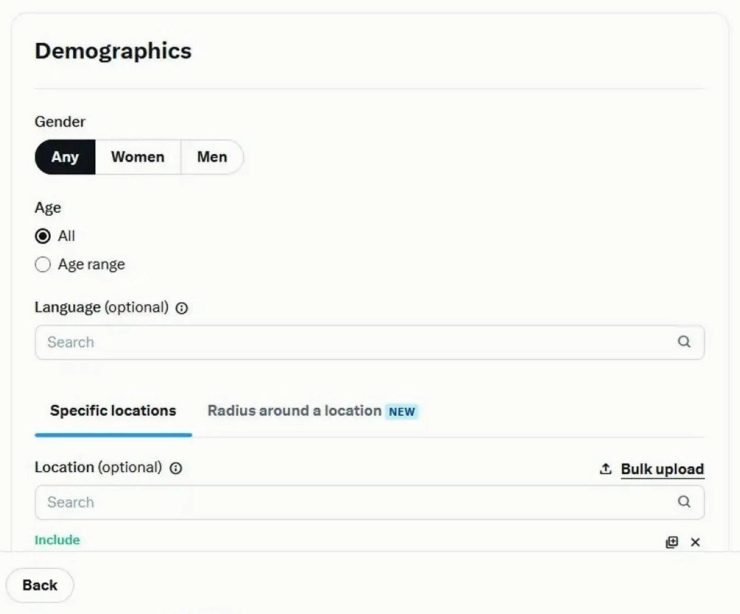Click the upload arrow icon beside Bulk upload
Viewport: 740px width, 614px height.
(x=605, y=469)
